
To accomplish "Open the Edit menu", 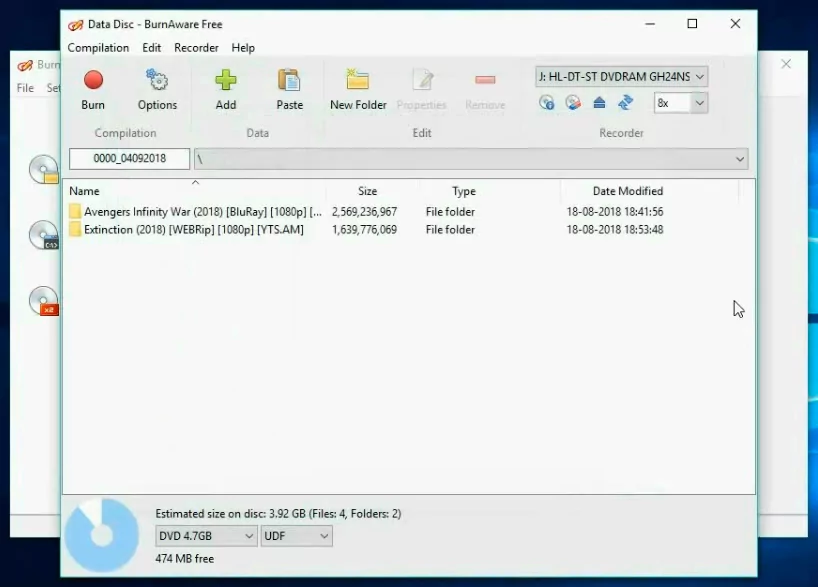I will click(151, 47).
